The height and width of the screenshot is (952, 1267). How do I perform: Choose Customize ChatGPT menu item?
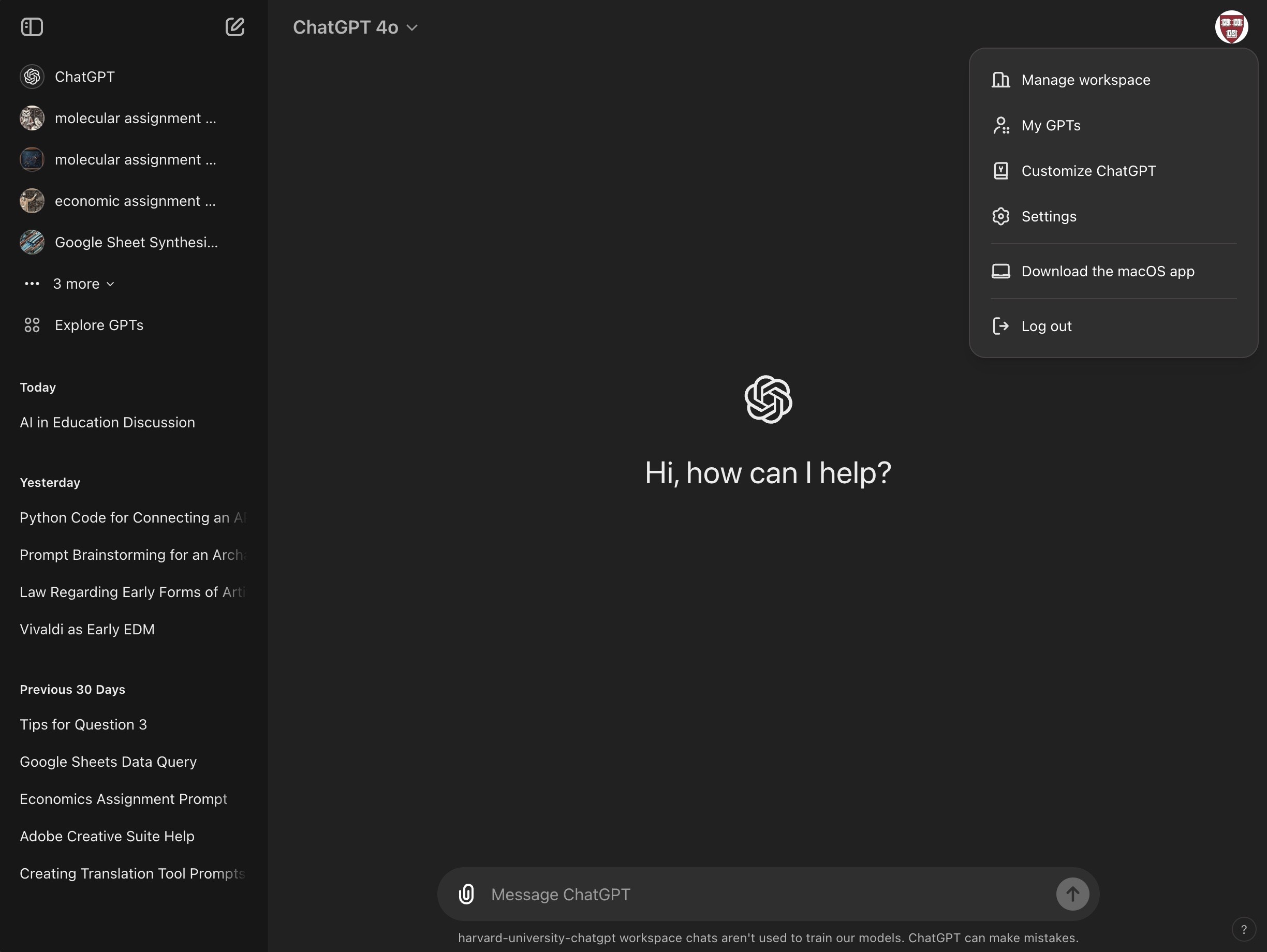[x=1088, y=171]
